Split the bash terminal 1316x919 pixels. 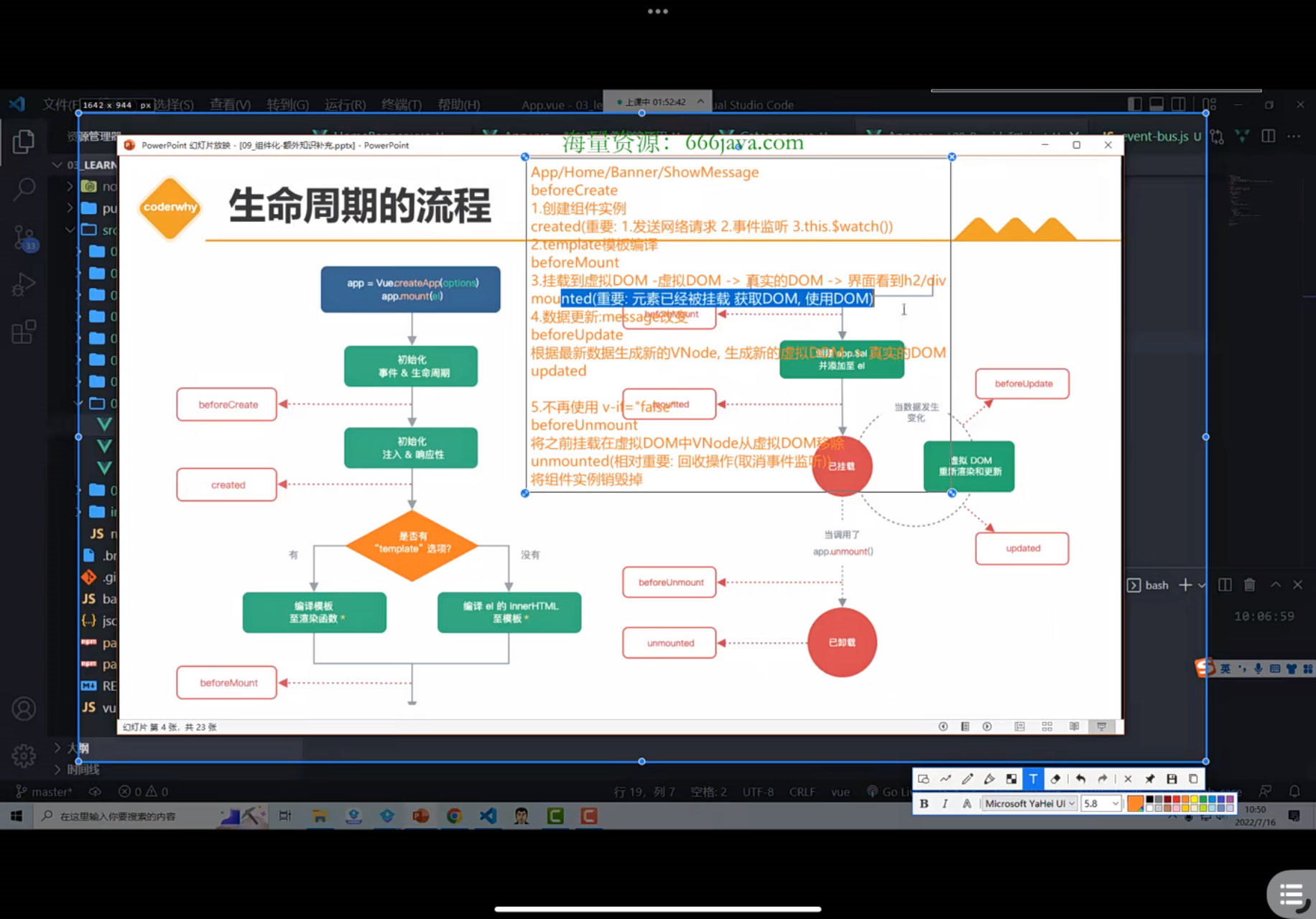tap(1225, 585)
